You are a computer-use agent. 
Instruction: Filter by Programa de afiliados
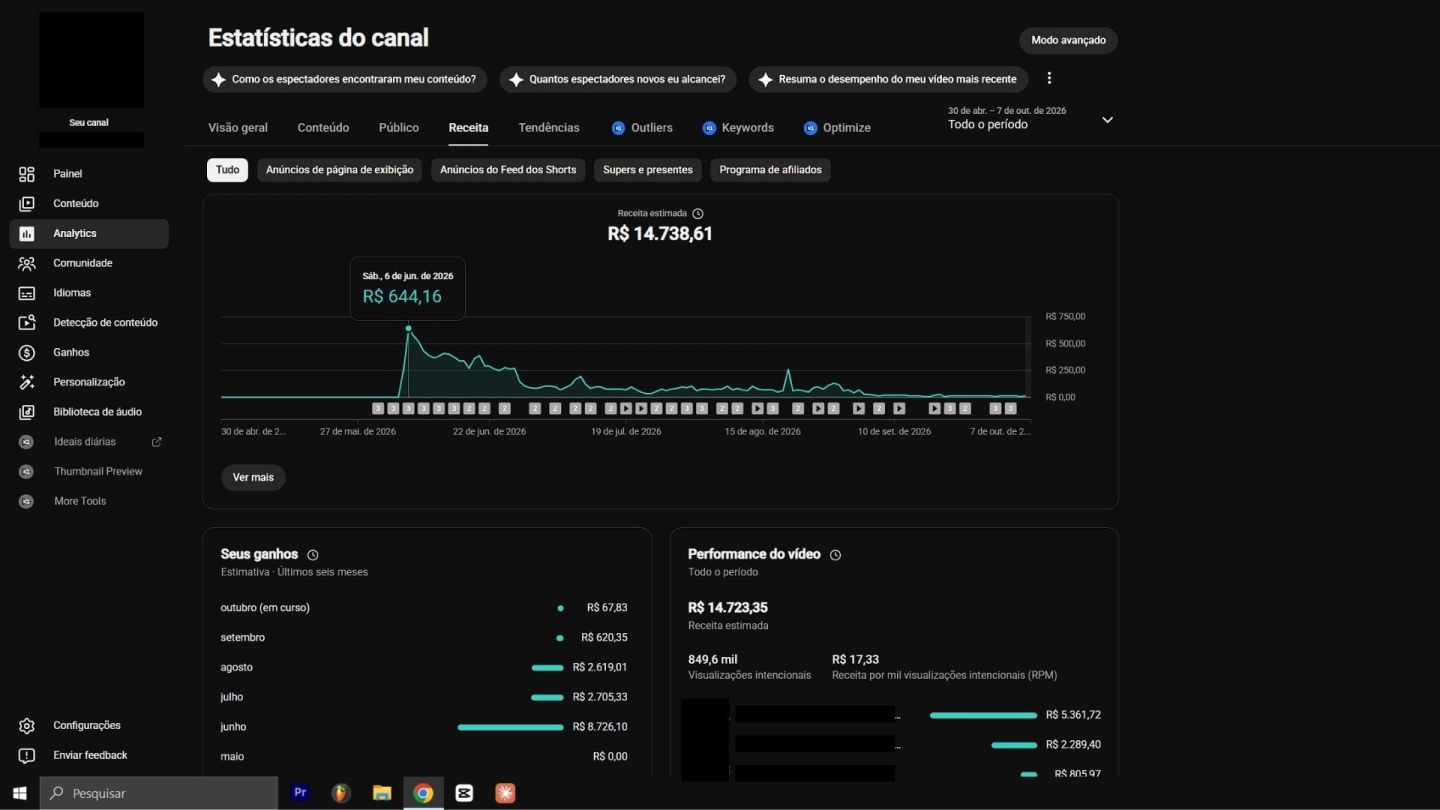point(770,170)
